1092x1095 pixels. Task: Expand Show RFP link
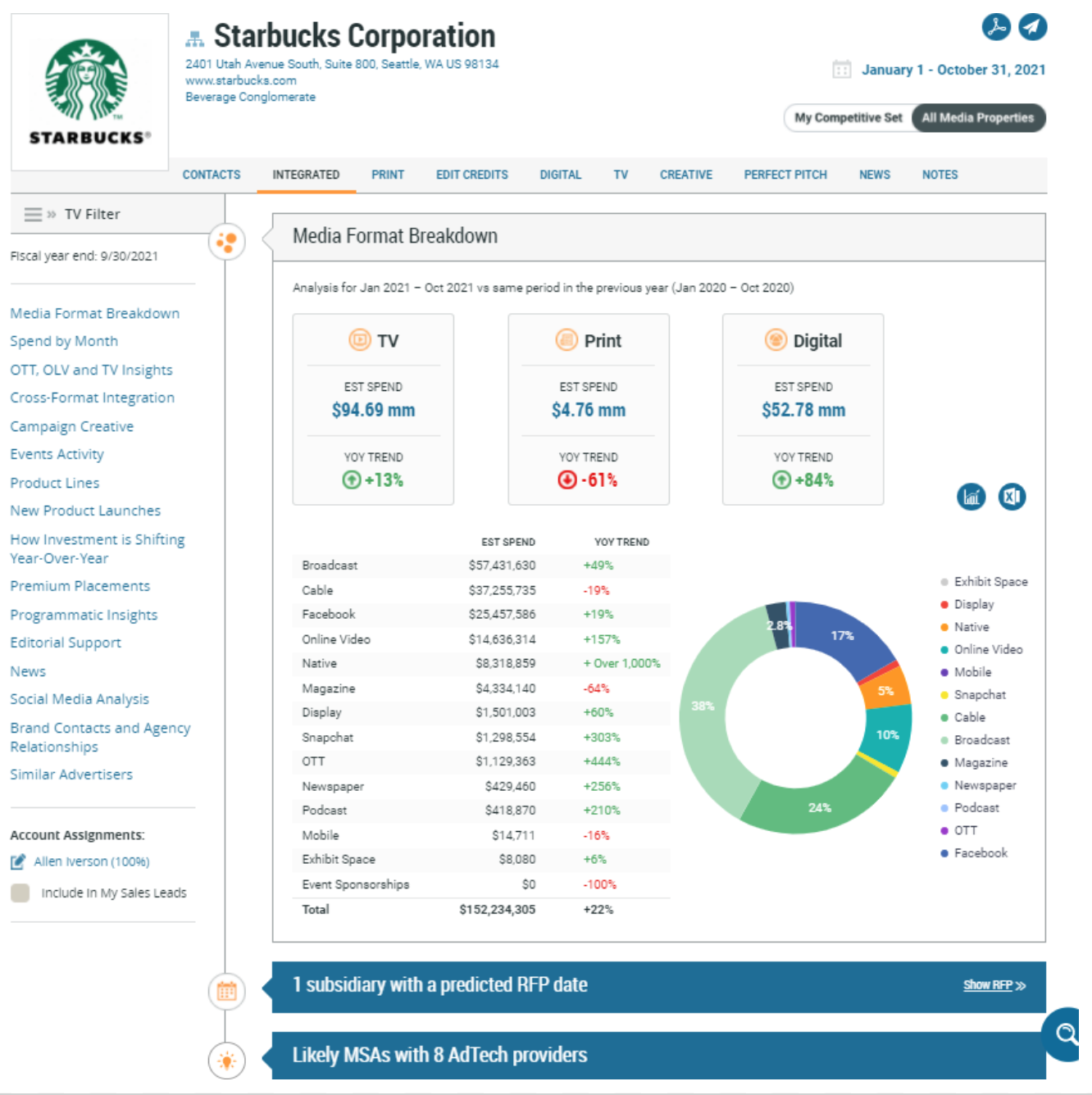click(994, 985)
